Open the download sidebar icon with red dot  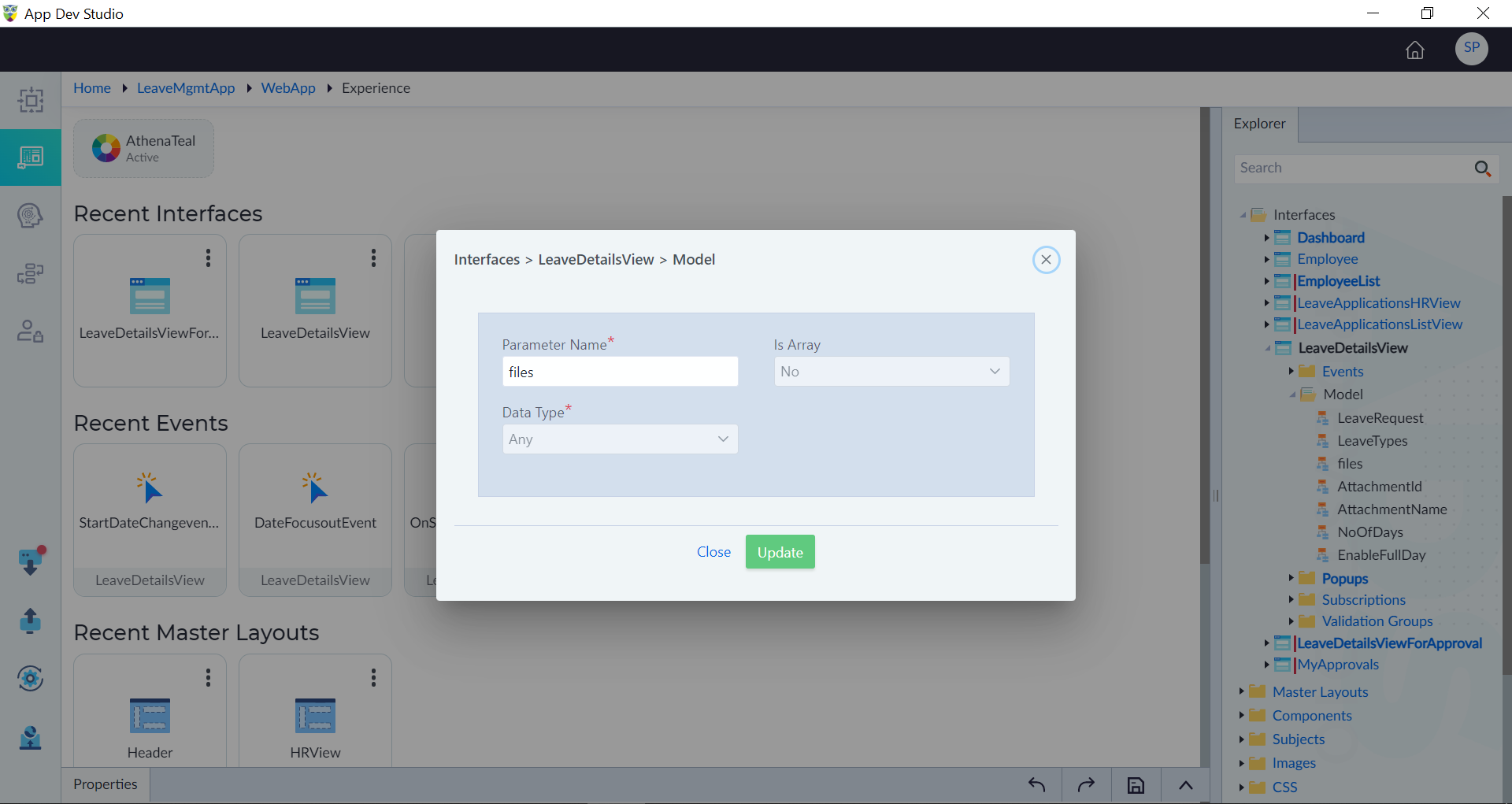[31, 561]
